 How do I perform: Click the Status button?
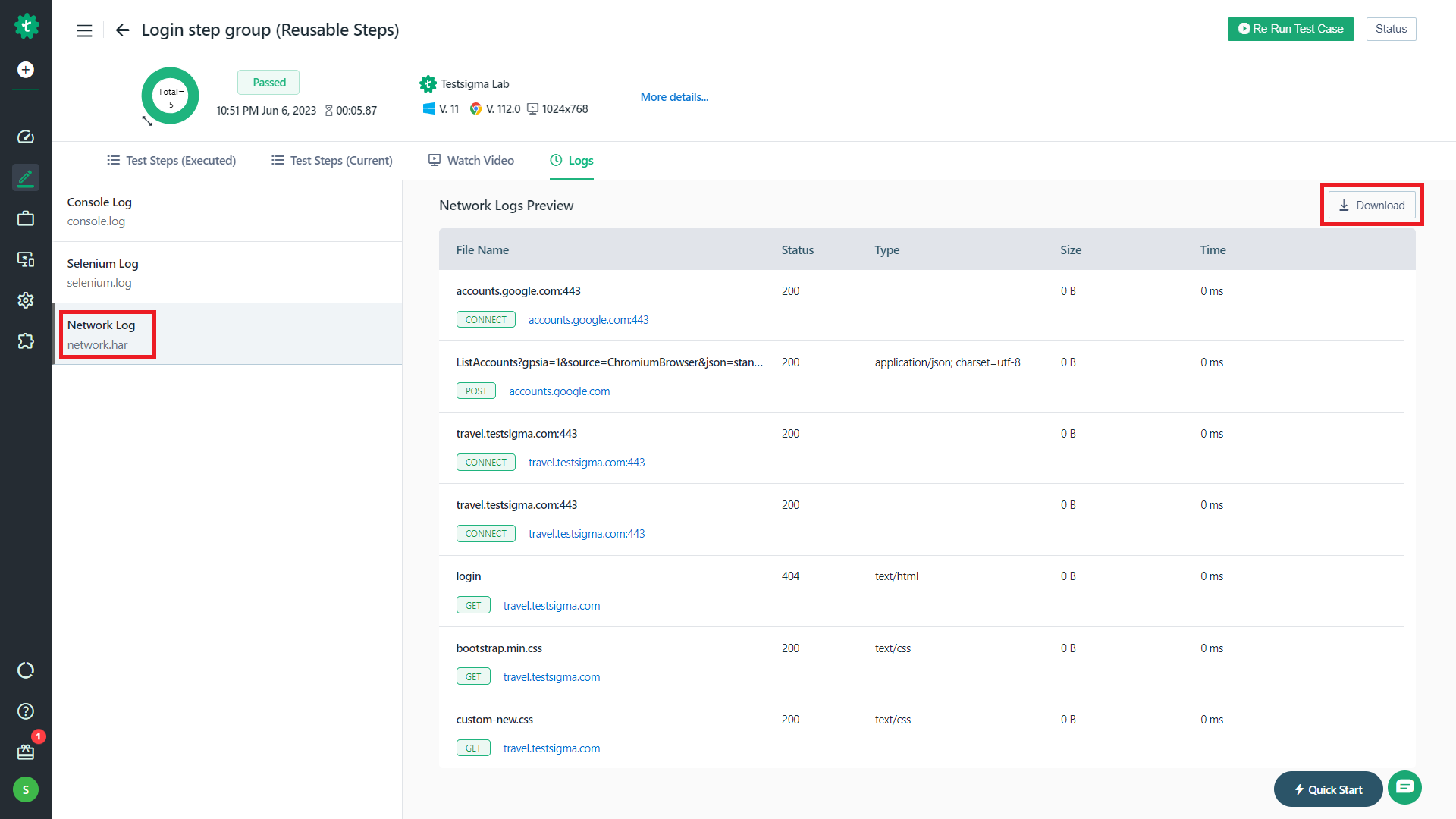1391,29
